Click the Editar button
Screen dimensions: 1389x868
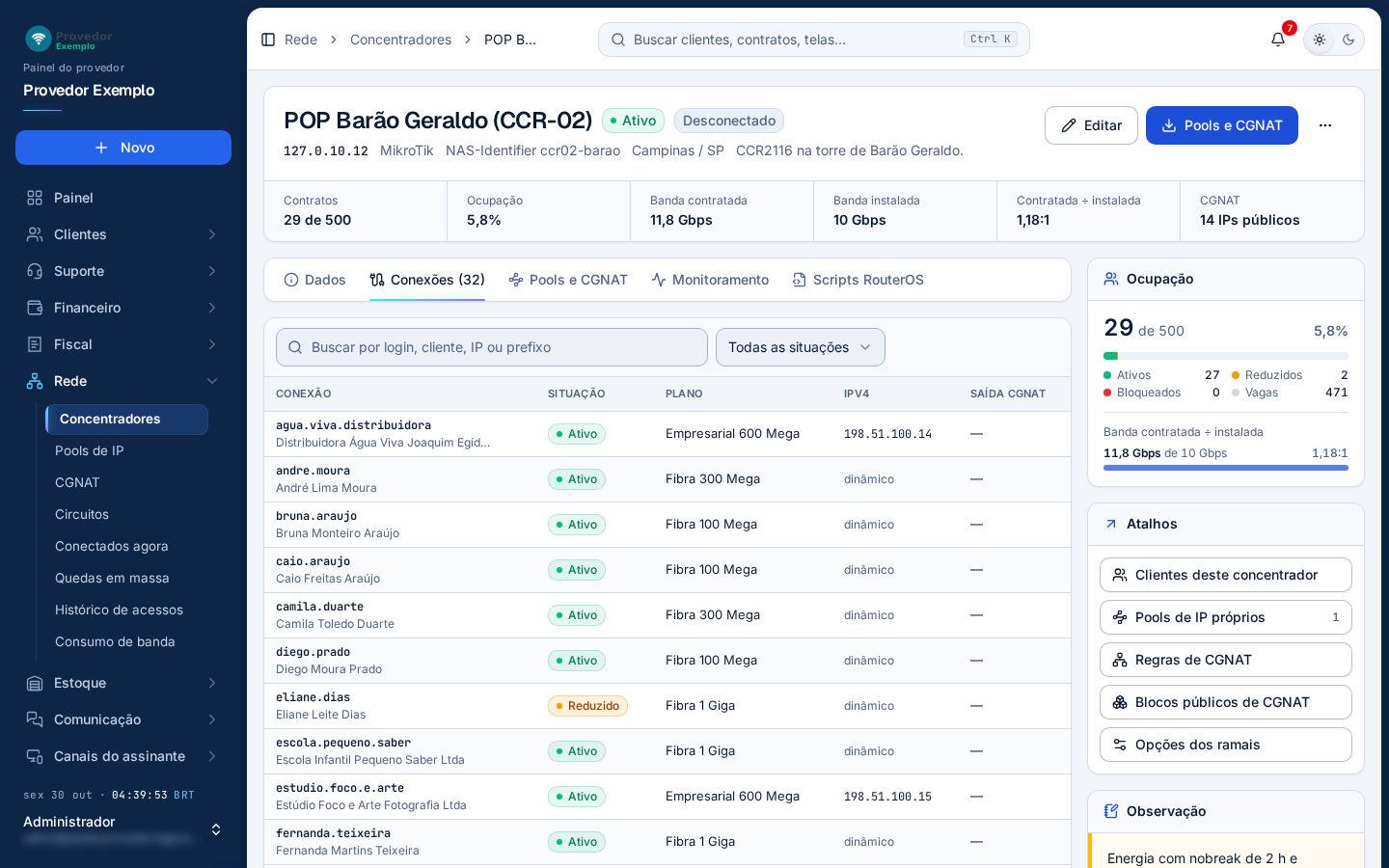point(1091,125)
